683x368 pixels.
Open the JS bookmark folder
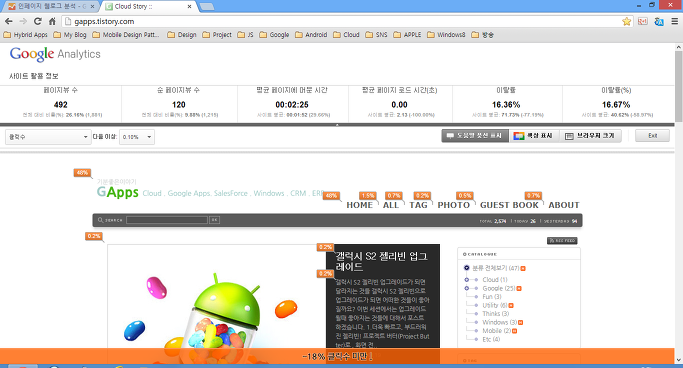(245, 34)
